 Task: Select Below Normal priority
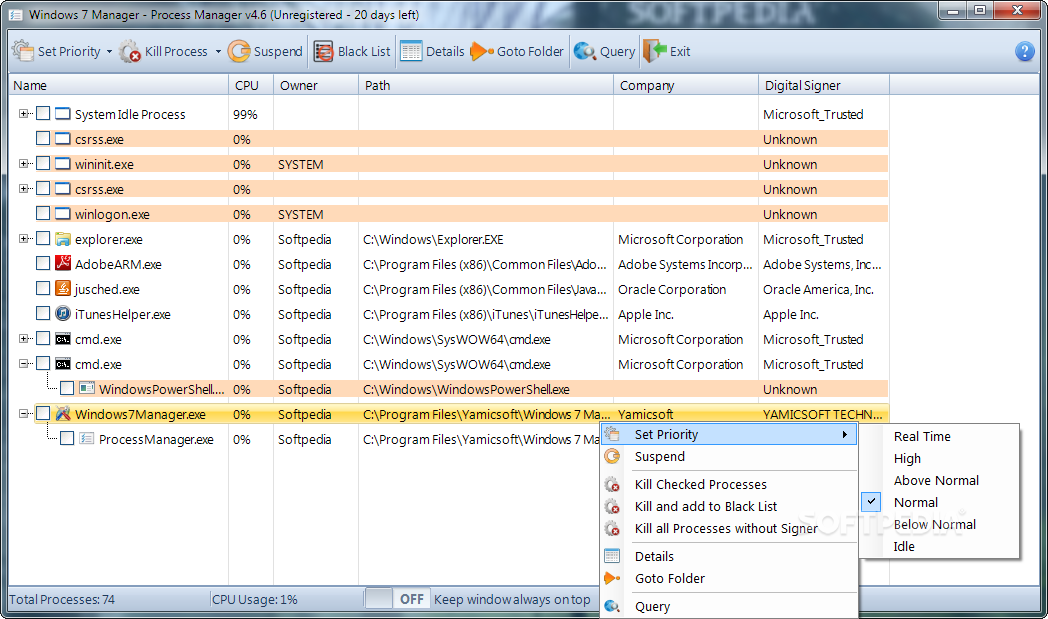coord(934,525)
